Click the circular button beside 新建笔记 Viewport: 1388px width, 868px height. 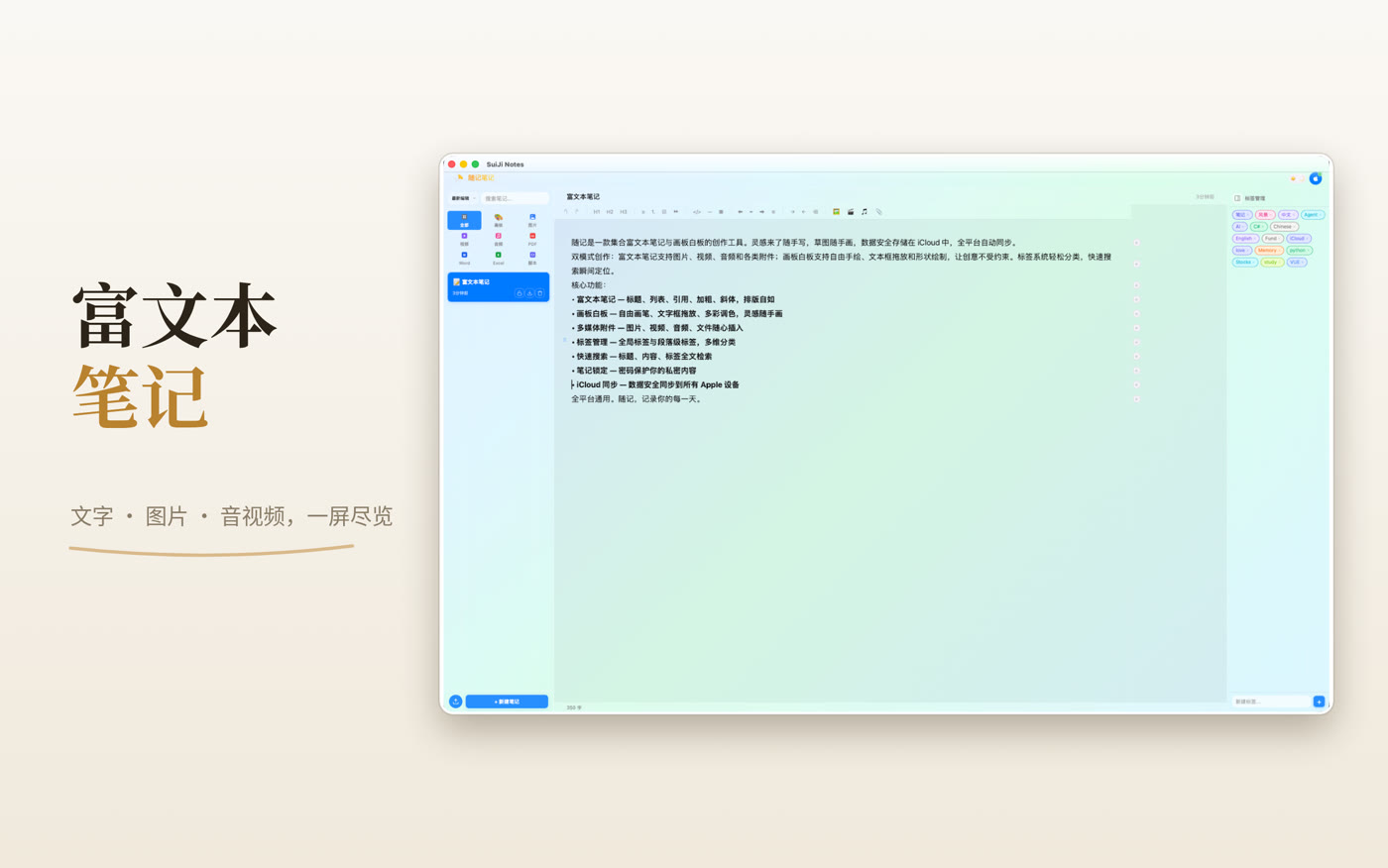click(x=456, y=702)
